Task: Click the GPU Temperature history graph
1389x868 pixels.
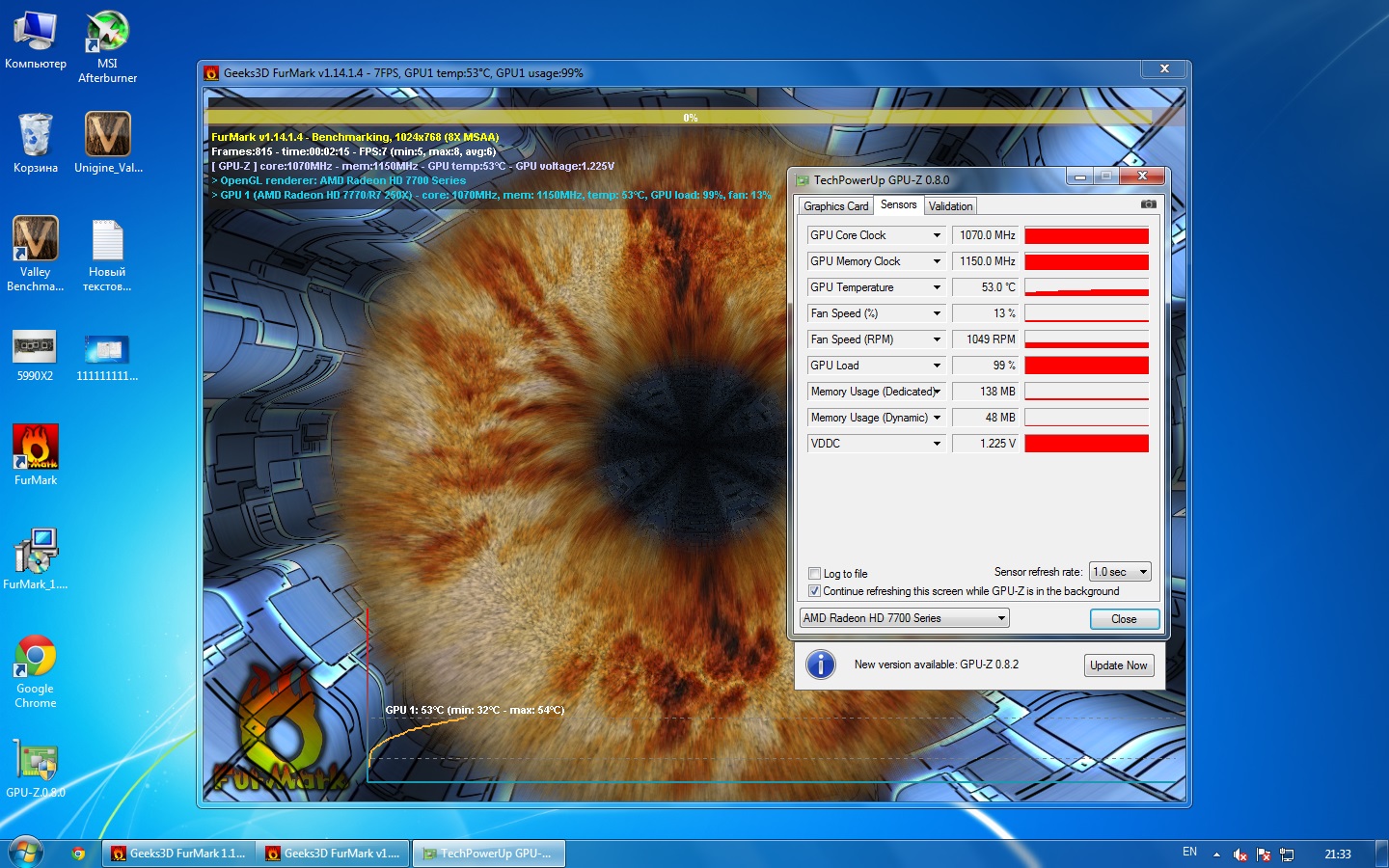Action: point(1086,287)
